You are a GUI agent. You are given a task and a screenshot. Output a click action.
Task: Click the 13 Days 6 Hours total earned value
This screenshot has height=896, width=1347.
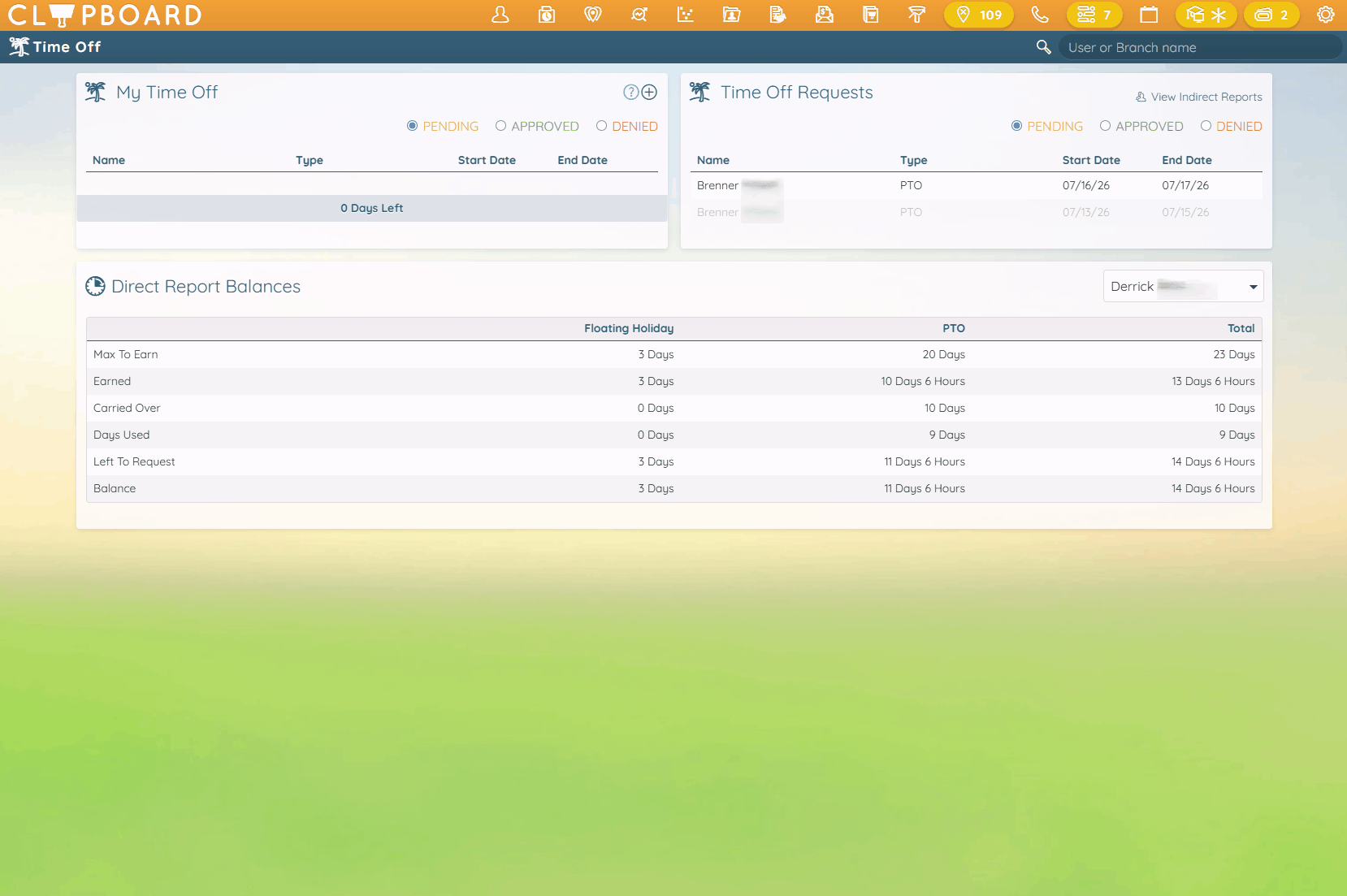1213,381
